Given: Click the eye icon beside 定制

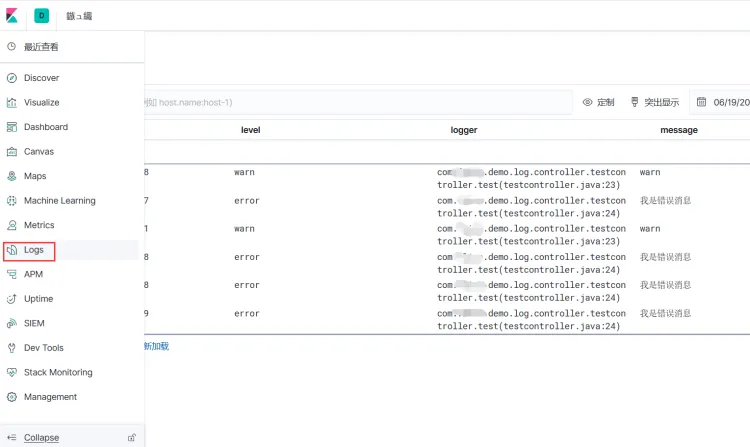Looking at the screenshot, I should [x=587, y=102].
